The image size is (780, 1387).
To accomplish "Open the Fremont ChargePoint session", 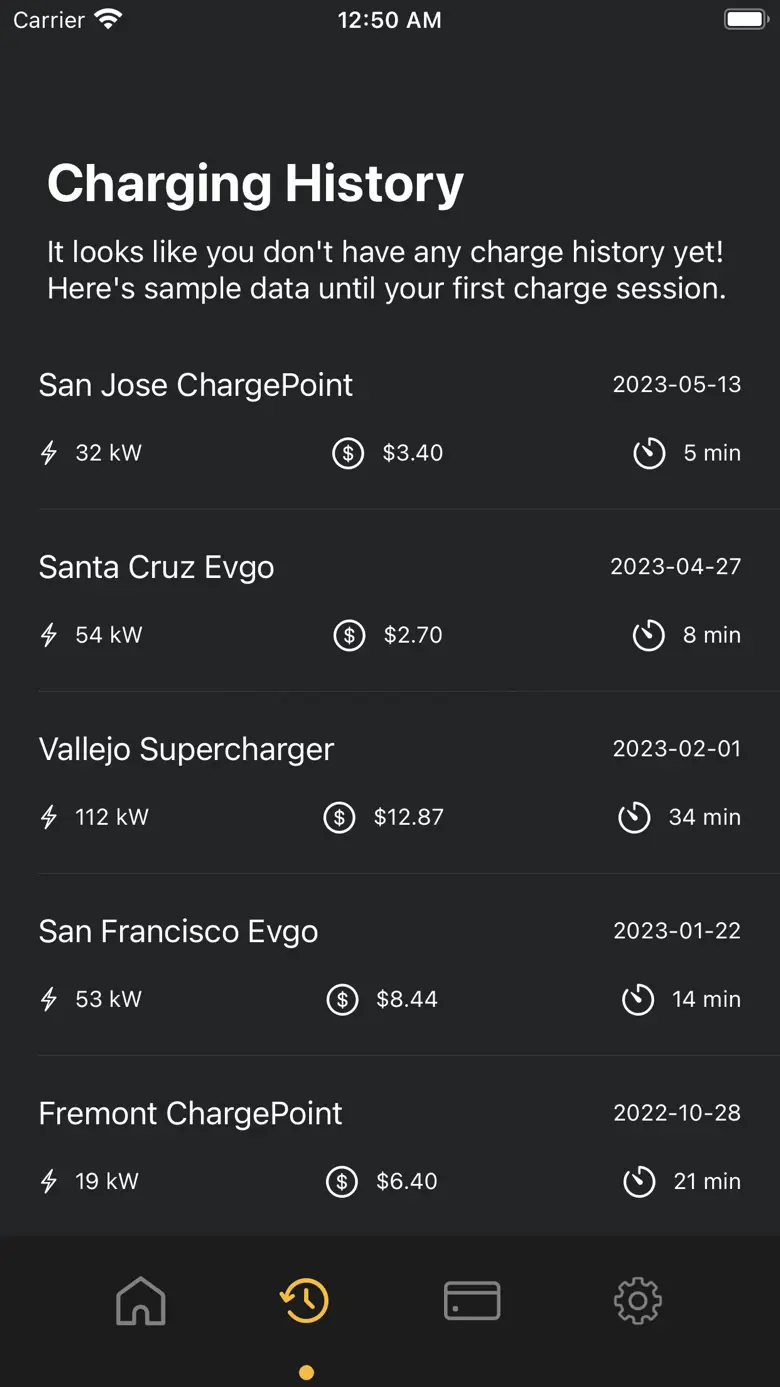I will click(x=190, y=1113).
